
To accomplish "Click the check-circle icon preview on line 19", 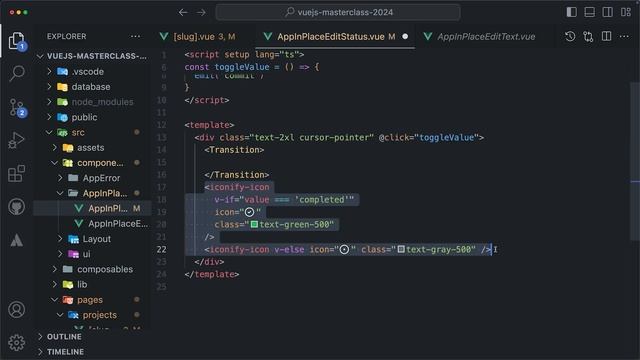I will 249,212.
